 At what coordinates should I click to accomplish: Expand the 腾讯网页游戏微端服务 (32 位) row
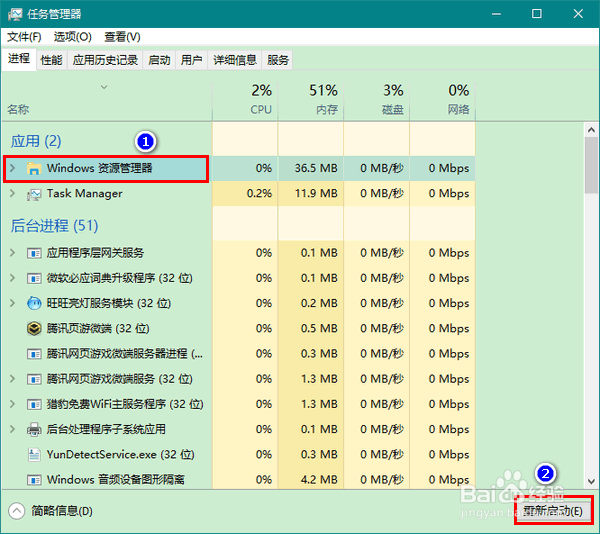tap(12, 379)
